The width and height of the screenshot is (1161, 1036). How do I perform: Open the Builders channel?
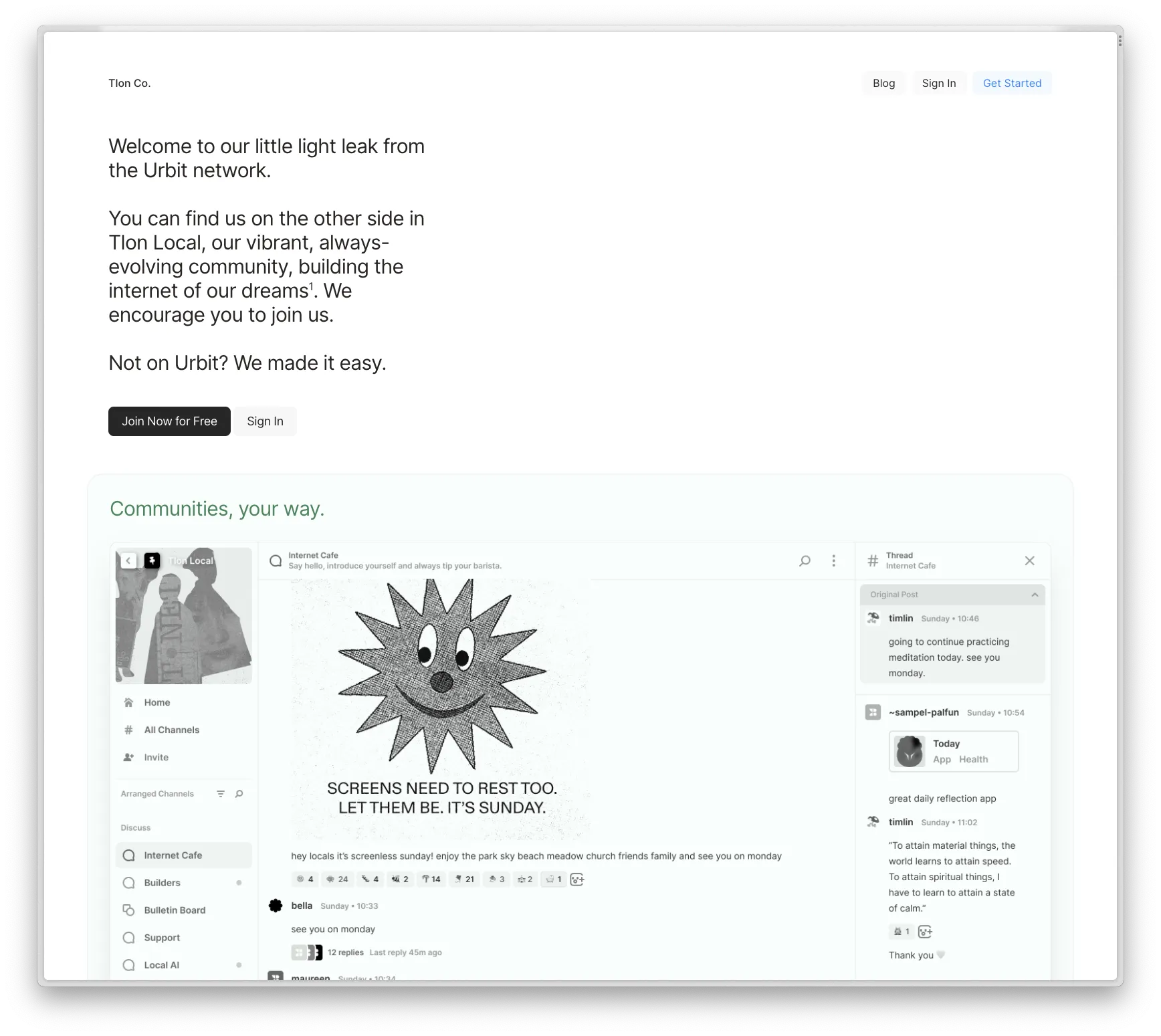183,883
